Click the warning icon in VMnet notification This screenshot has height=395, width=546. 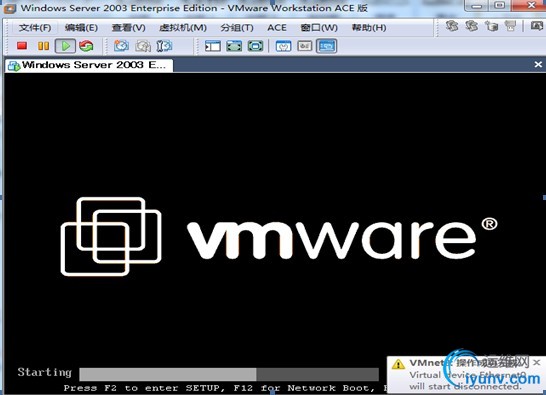pos(398,364)
